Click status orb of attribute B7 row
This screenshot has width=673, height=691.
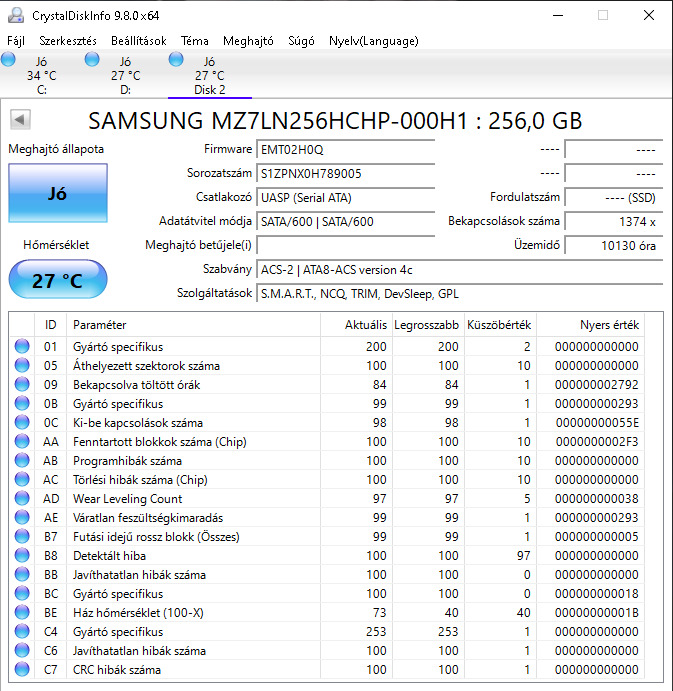coord(22,536)
